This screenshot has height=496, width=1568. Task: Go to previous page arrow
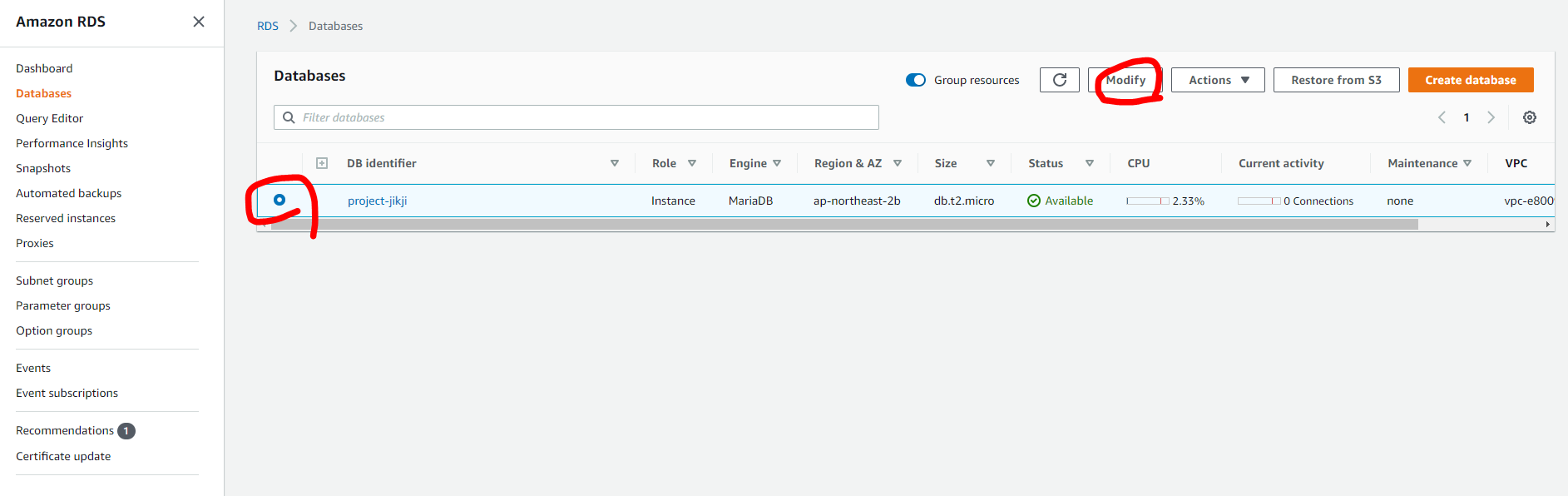[x=1442, y=117]
